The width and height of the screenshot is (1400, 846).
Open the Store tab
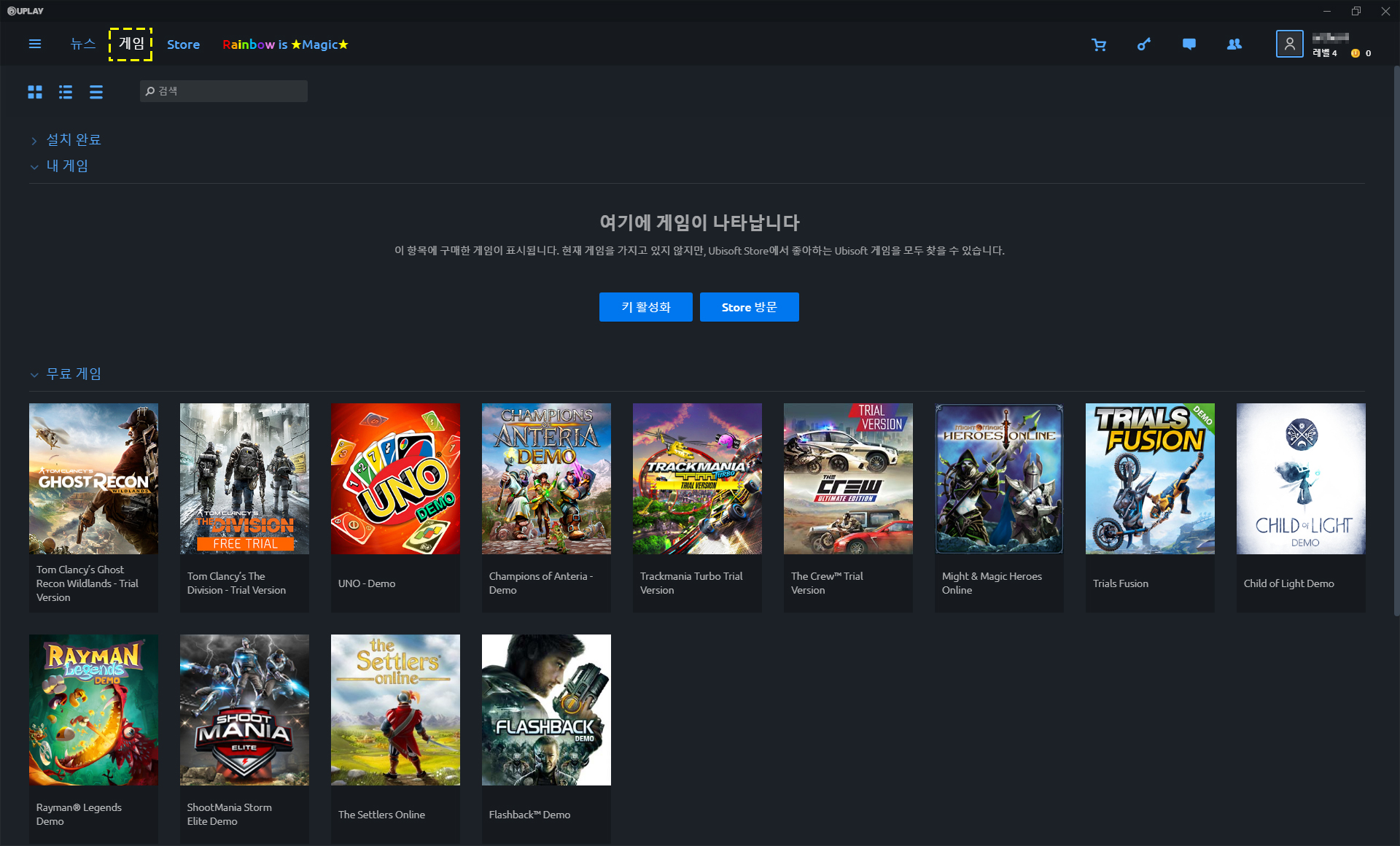point(183,44)
